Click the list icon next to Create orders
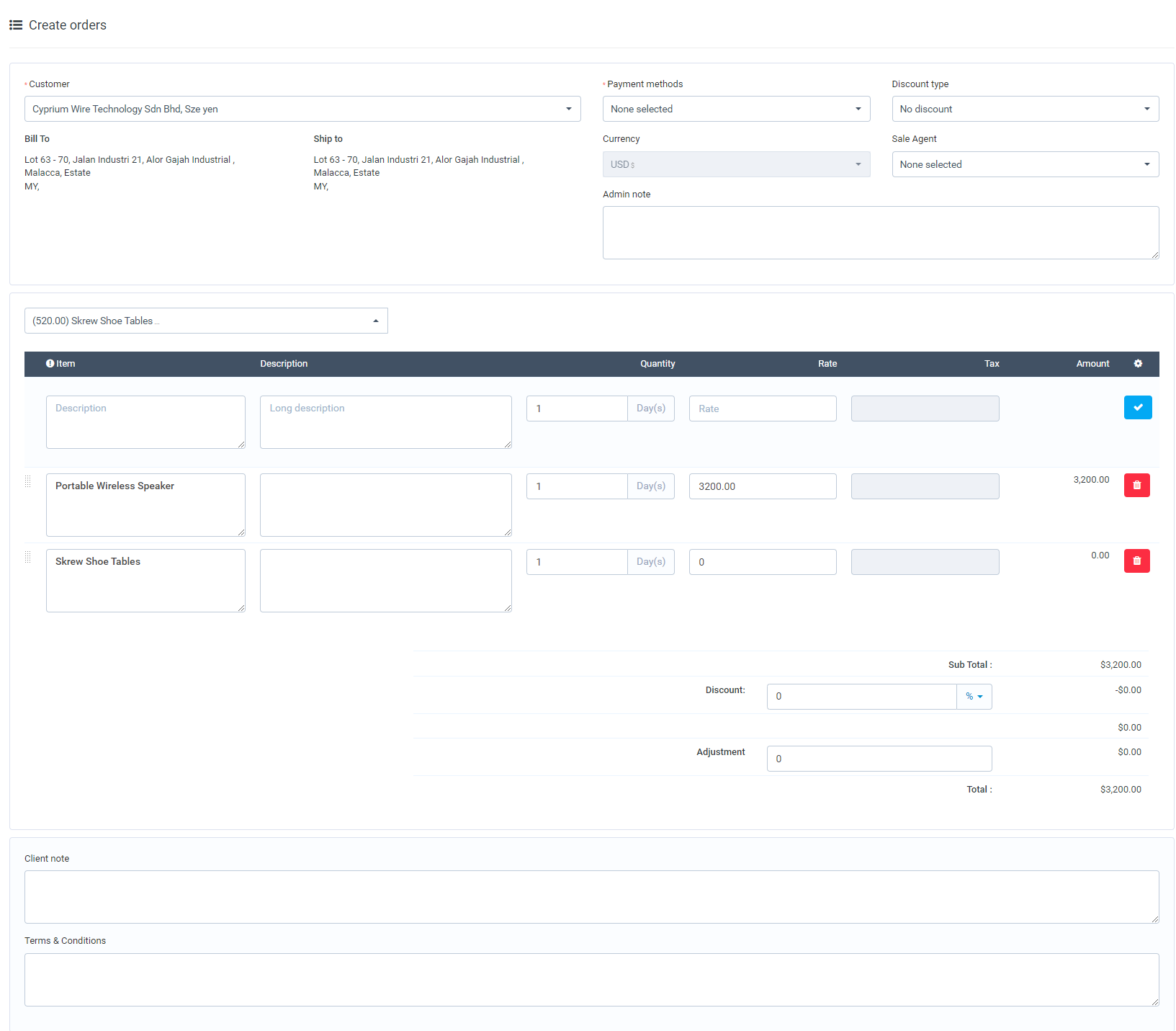Screen dimensions: 1176x1031 pos(15,24)
